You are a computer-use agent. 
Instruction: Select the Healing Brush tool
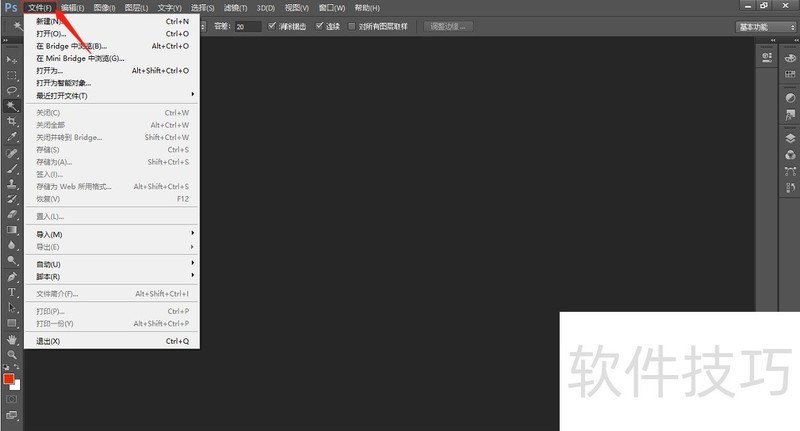point(12,153)
